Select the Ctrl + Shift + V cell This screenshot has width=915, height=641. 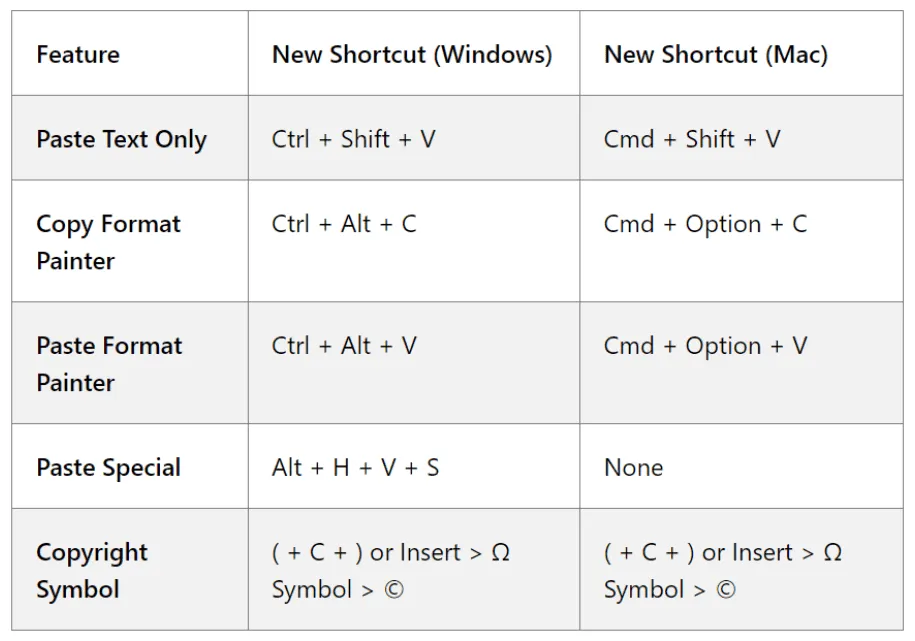pos(354,139)
